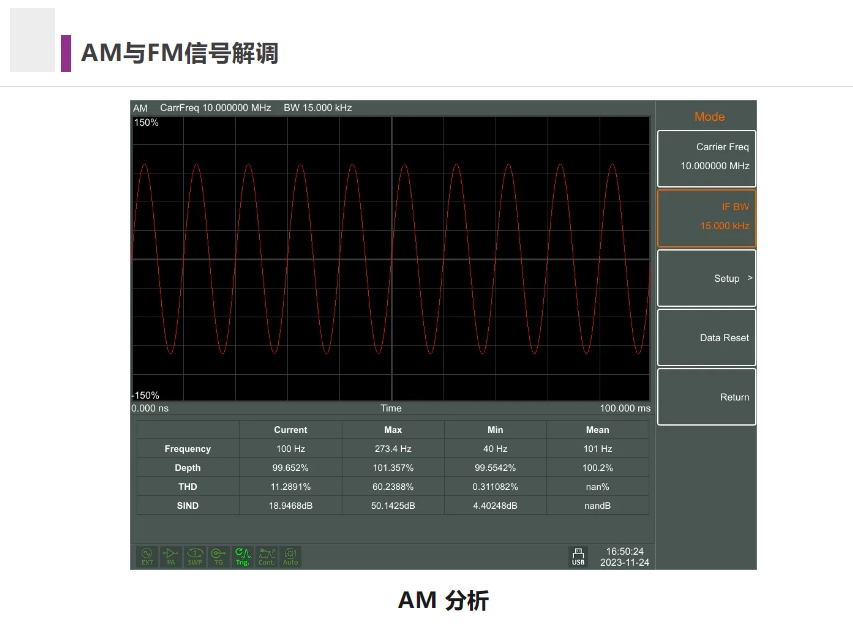Click the THD Max value 60.2388%
The height and width of the screenshot is (624, 853).
click(x=393, y=487)
